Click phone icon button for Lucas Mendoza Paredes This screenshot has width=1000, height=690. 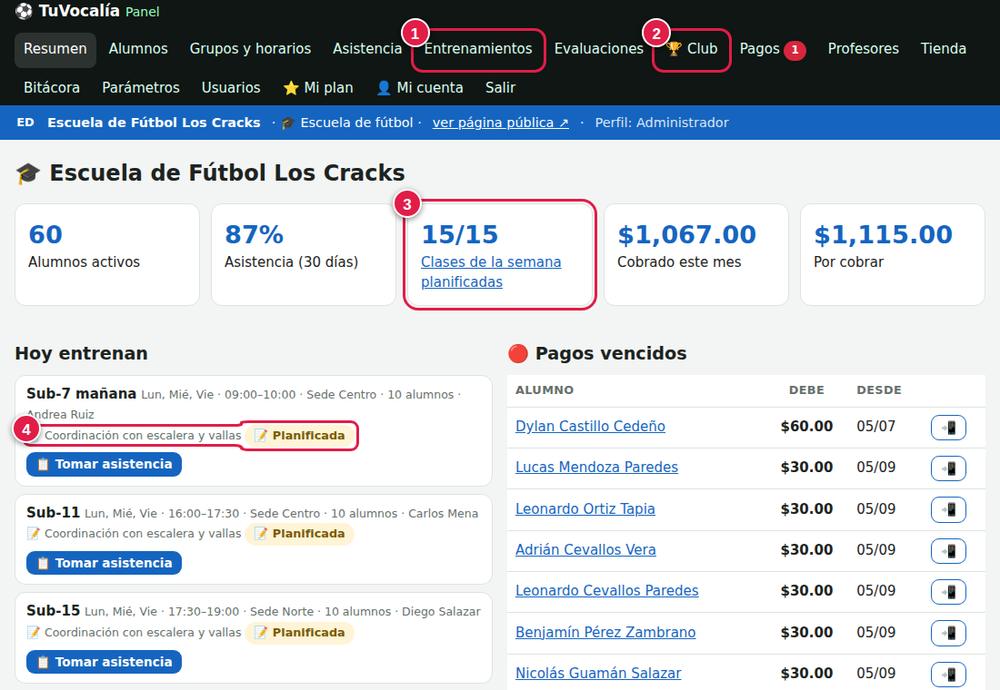(948, 468)
